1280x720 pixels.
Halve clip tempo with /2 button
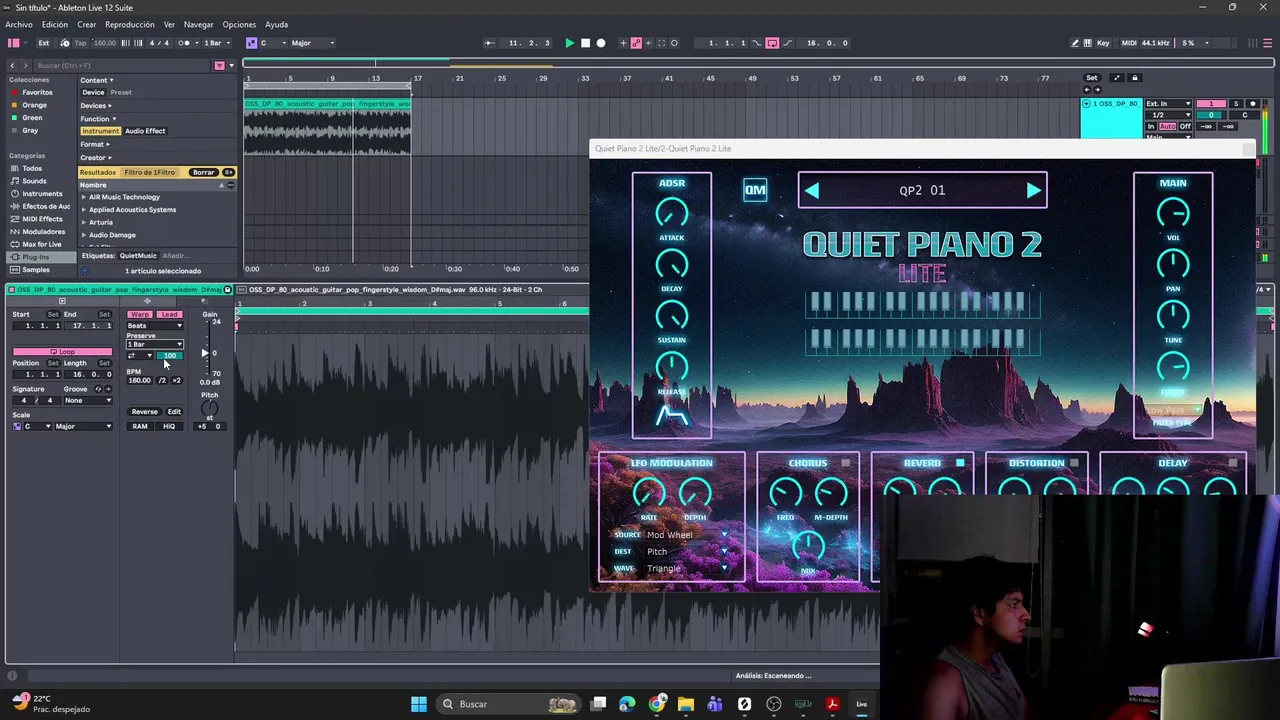pos(162,380)
